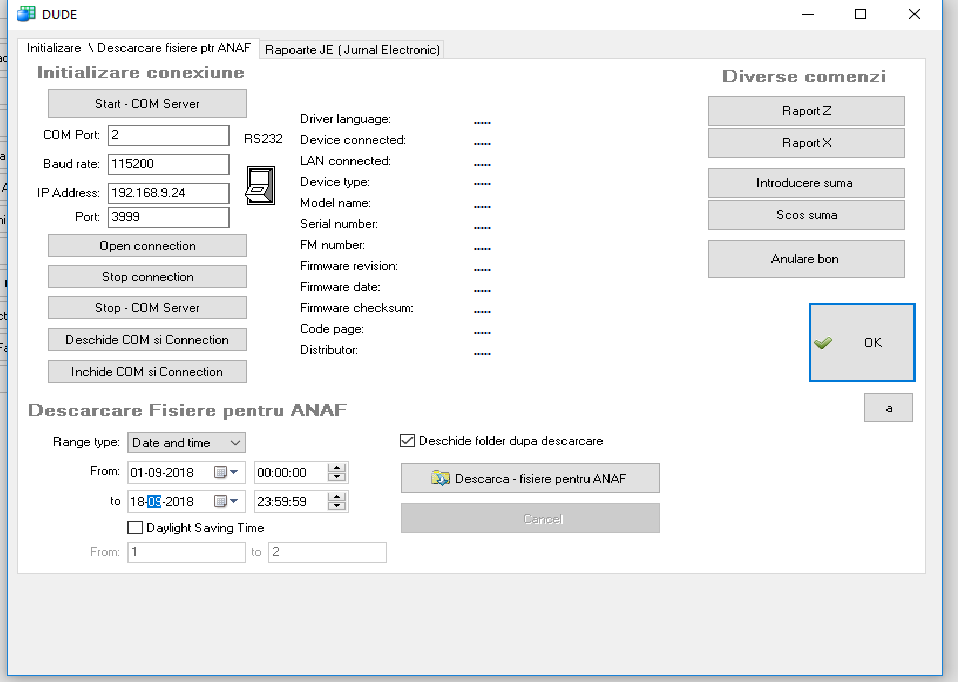The image size is (958, 684).
Task: Click the green checkmark OK button
Action: [861, 342]
